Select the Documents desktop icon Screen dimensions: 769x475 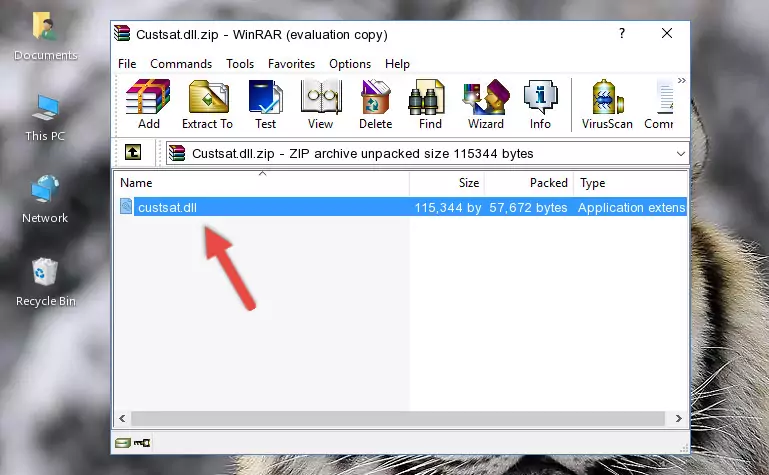[45, 36]
